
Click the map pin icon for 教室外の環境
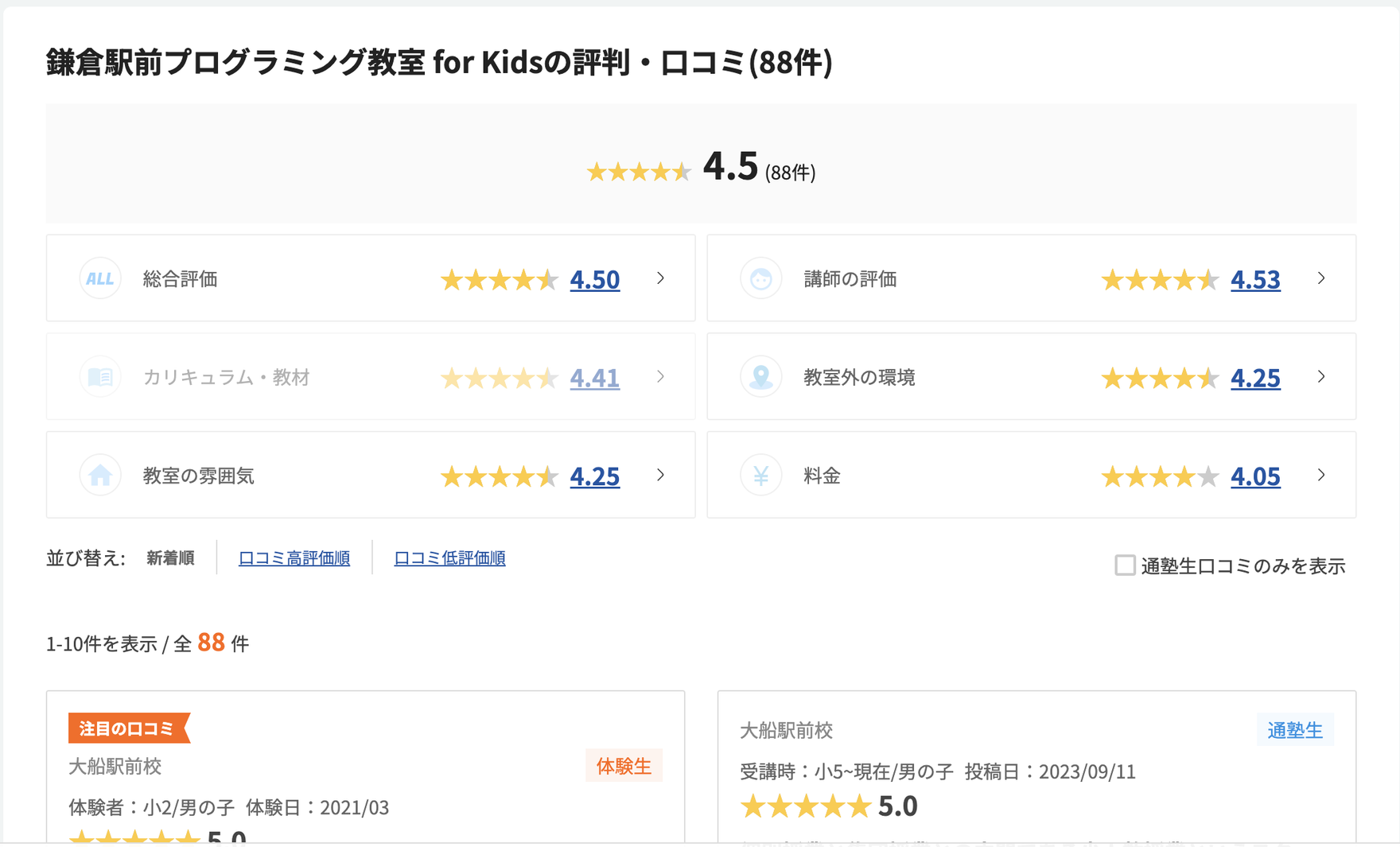[x=760, y=377]
